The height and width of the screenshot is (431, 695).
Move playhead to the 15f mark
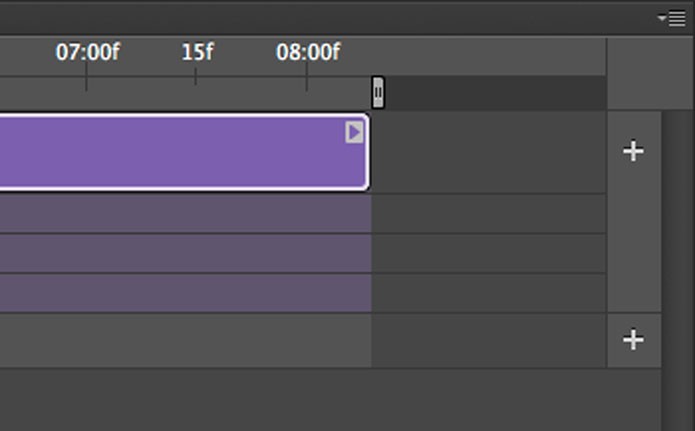click(x=197, y=52)
